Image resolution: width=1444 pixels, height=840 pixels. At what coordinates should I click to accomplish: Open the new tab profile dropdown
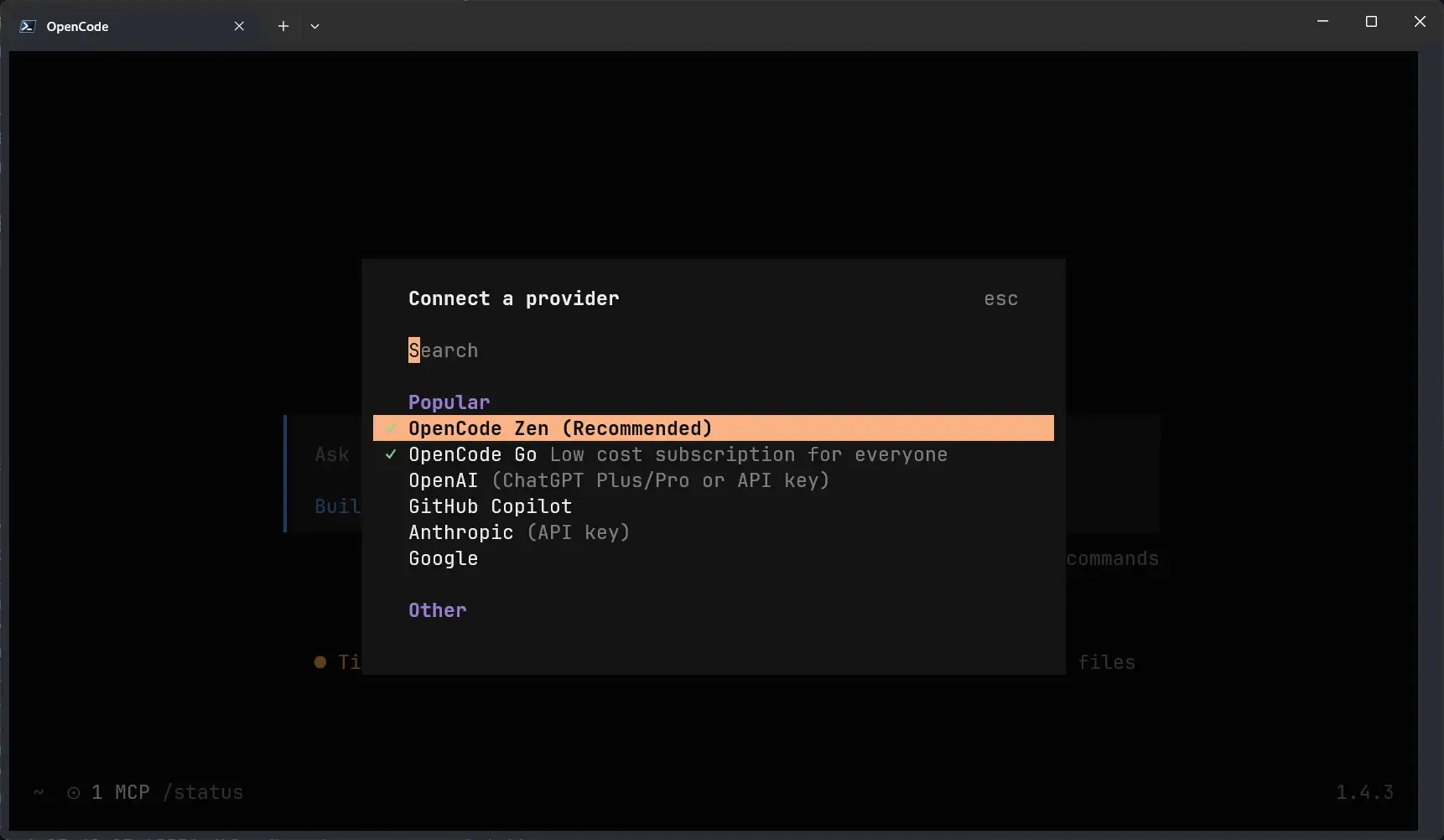(x=315, y=26)
